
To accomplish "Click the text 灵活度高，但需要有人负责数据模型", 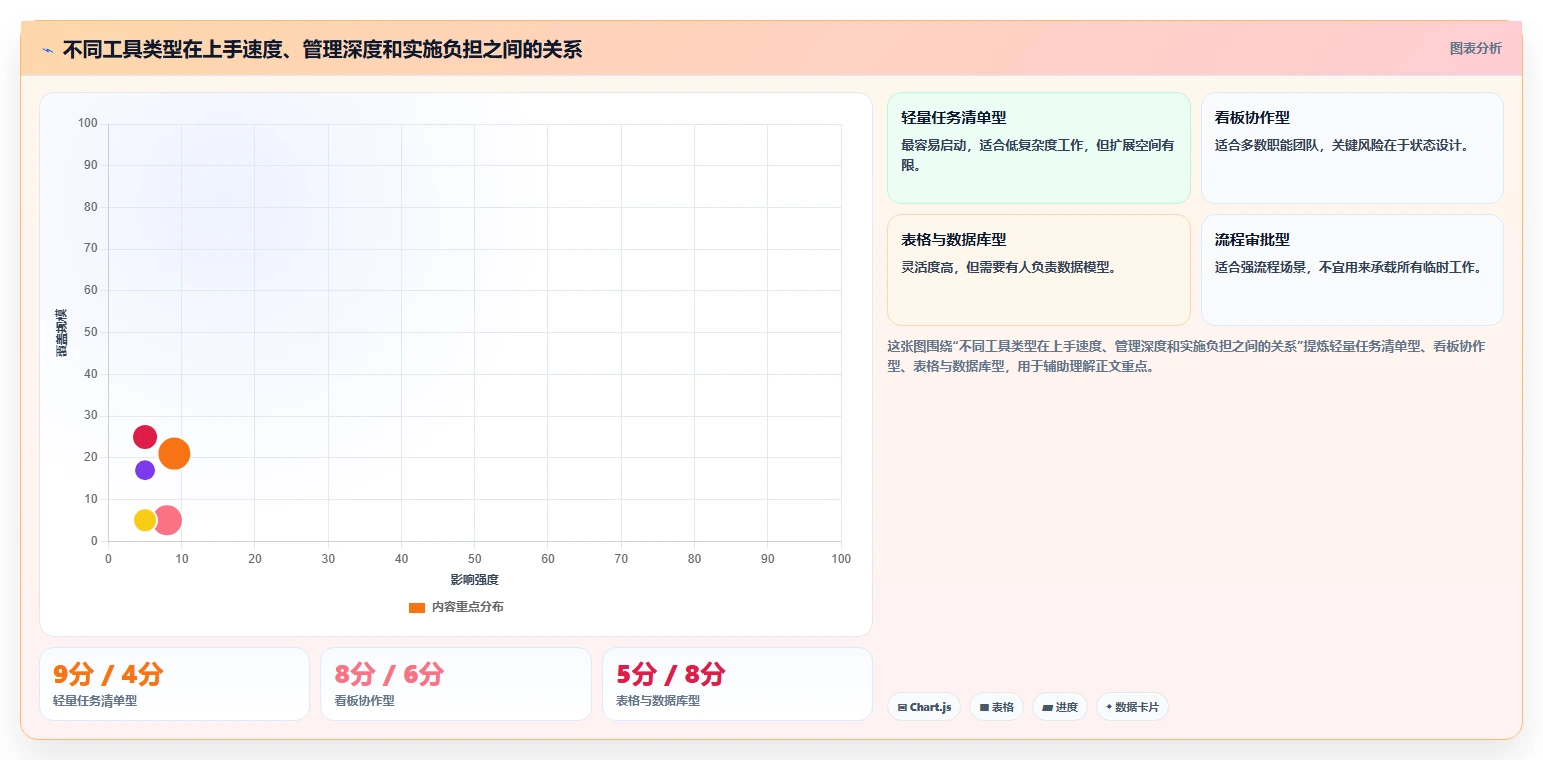I will coord(1010,267).
